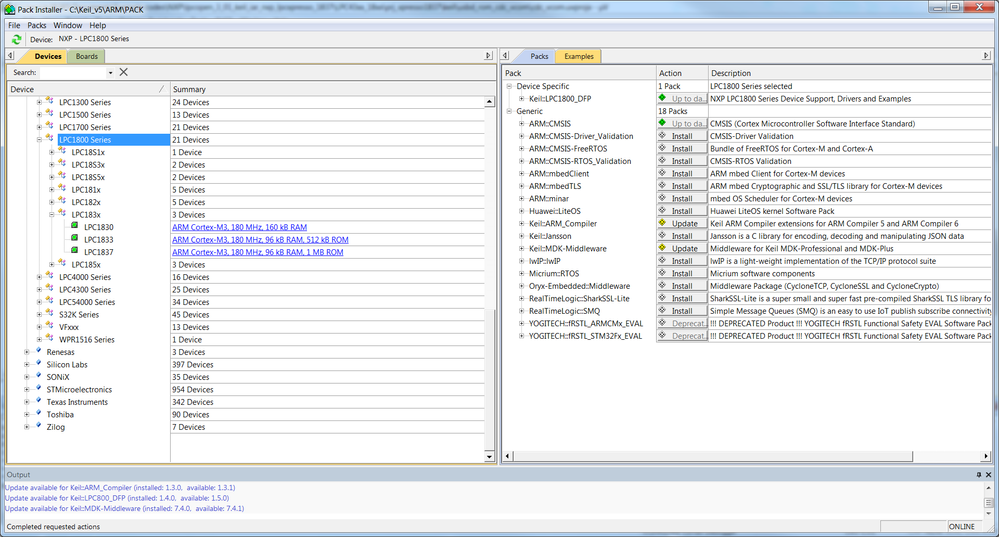Install the Huawei::LiteOS pack

point(682,211)
